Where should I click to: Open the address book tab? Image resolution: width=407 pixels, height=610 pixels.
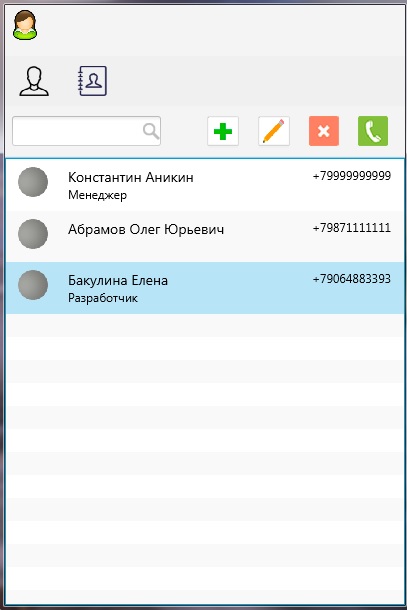[x=92, y=81]
